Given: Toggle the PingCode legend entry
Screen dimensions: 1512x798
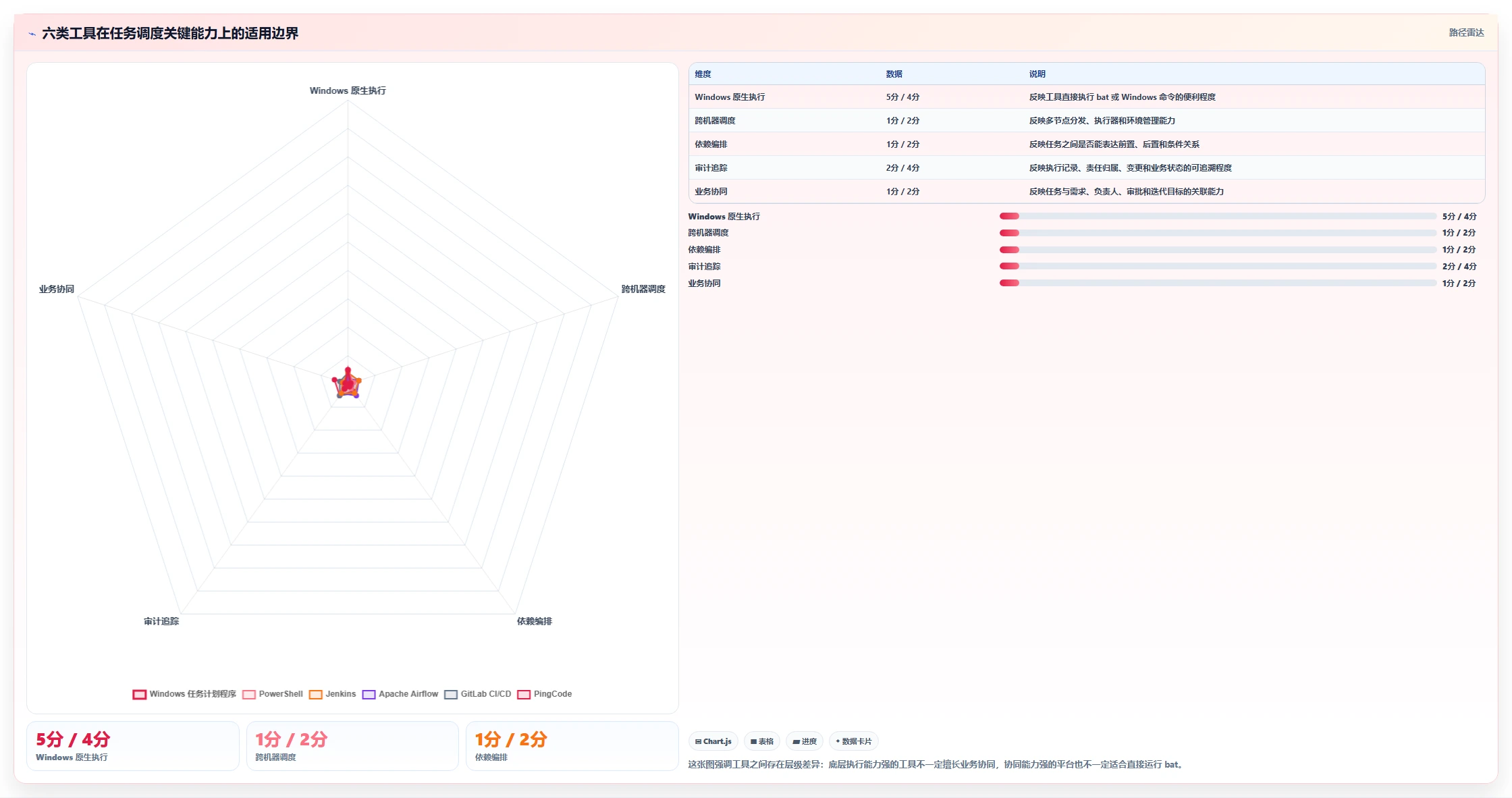Looking at the screenshot, I should tap(545, 694).
